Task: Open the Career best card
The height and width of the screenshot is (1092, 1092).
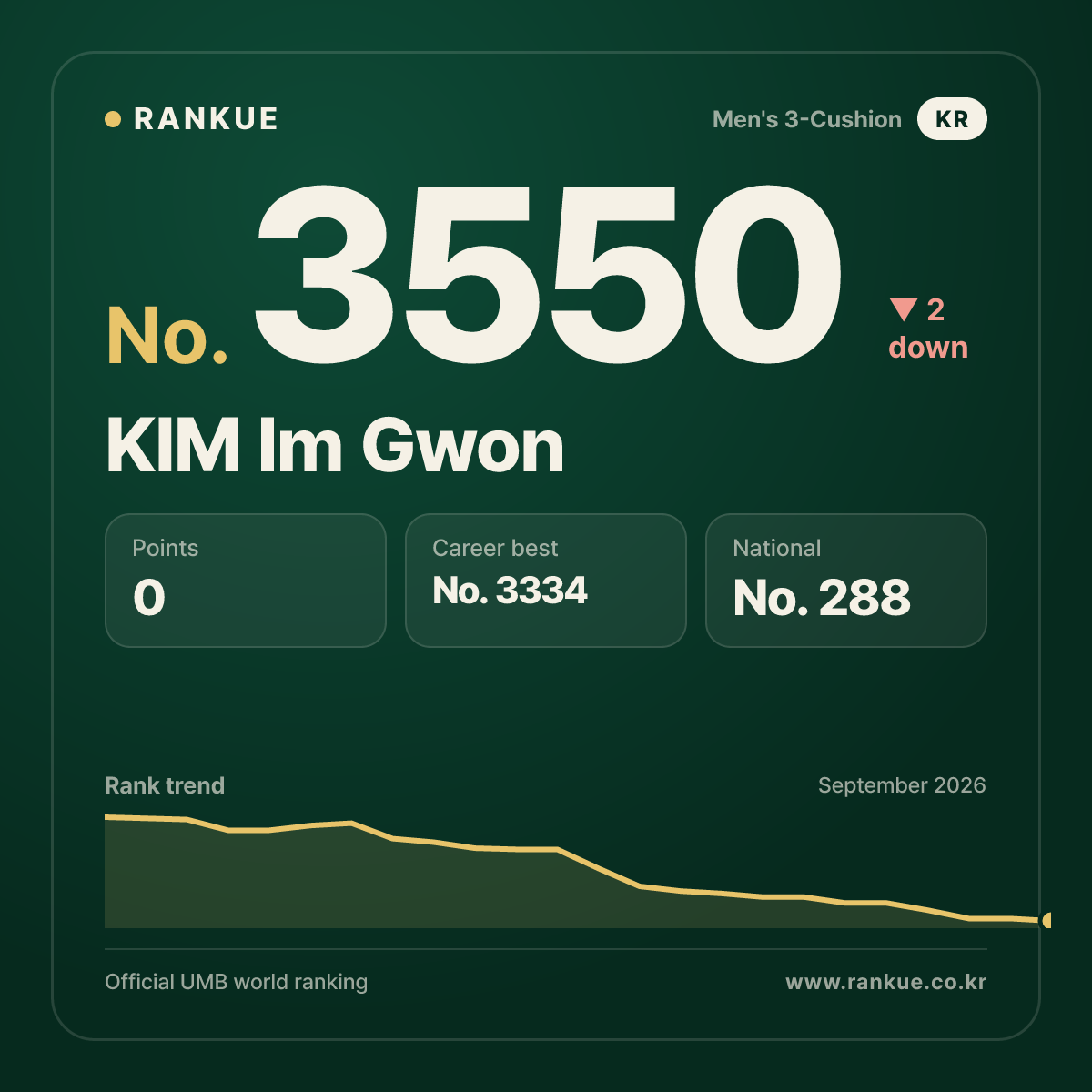Action: pos(546,581)
